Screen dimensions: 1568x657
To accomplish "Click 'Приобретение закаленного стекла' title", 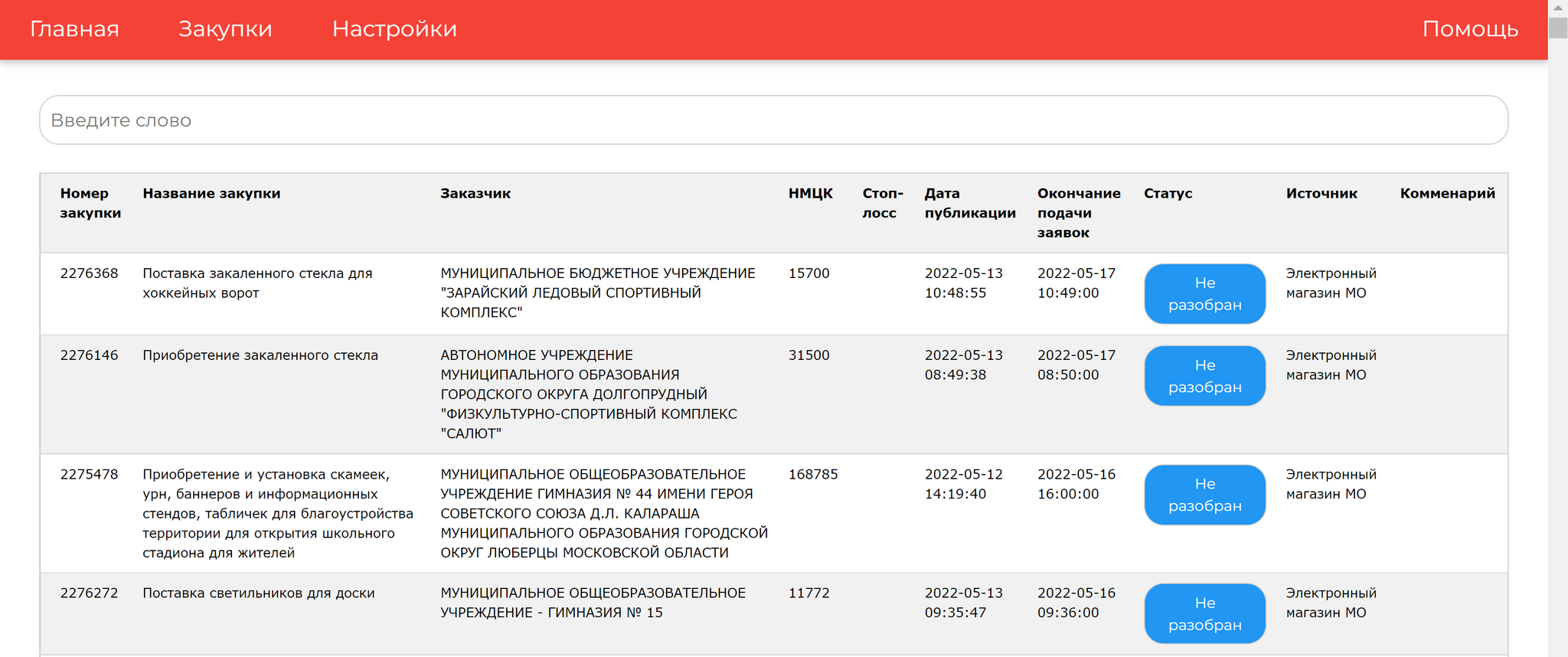I will pyautogui.click(x=260, y=355).
